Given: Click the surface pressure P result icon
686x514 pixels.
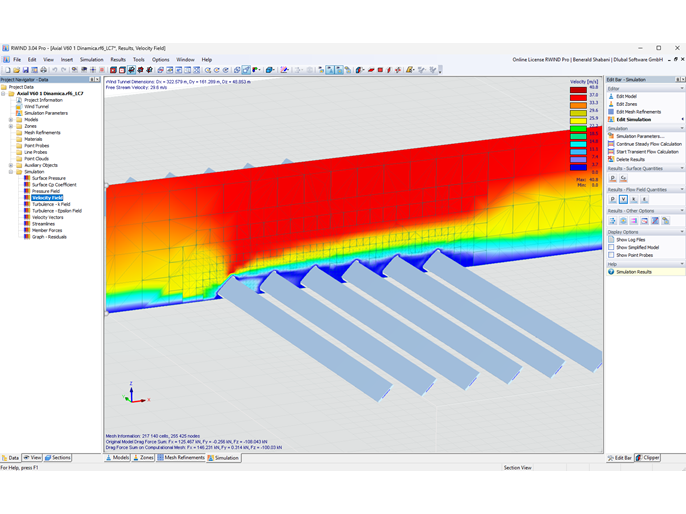Looking at the screenshot, I should pos(612,178).
